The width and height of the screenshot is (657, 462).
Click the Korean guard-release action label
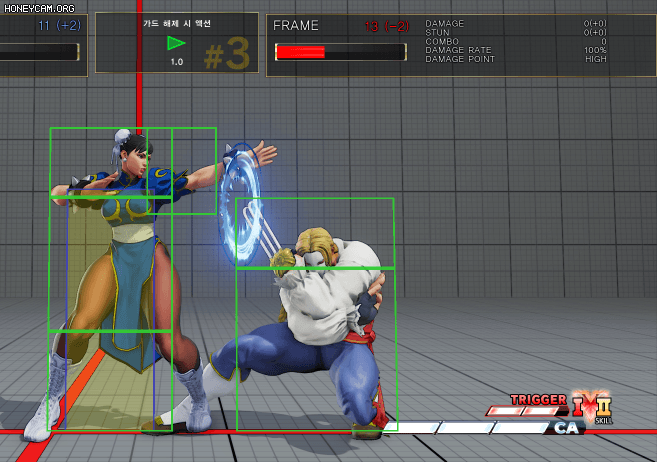[176, 23]
